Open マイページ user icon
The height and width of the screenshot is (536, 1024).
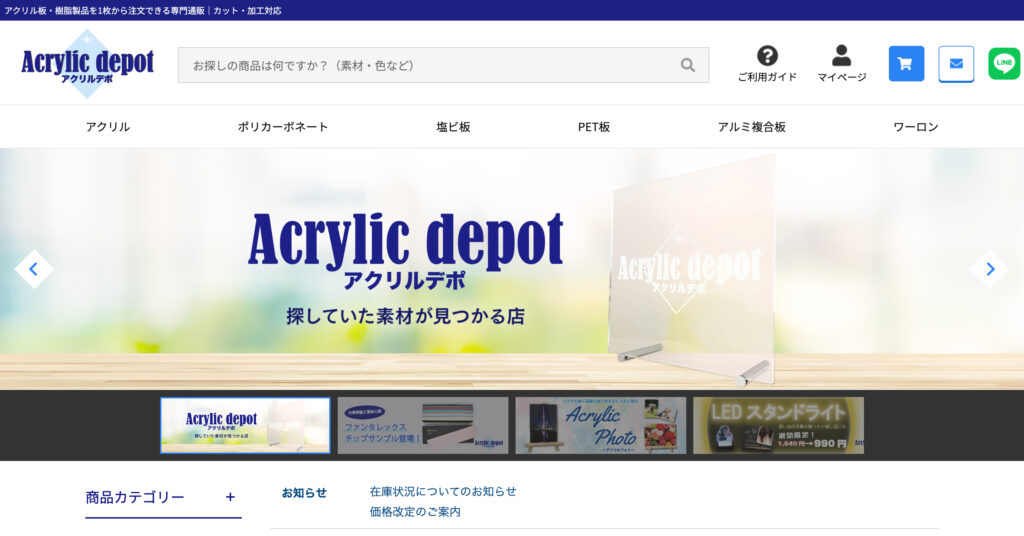(x=842, y=64)
